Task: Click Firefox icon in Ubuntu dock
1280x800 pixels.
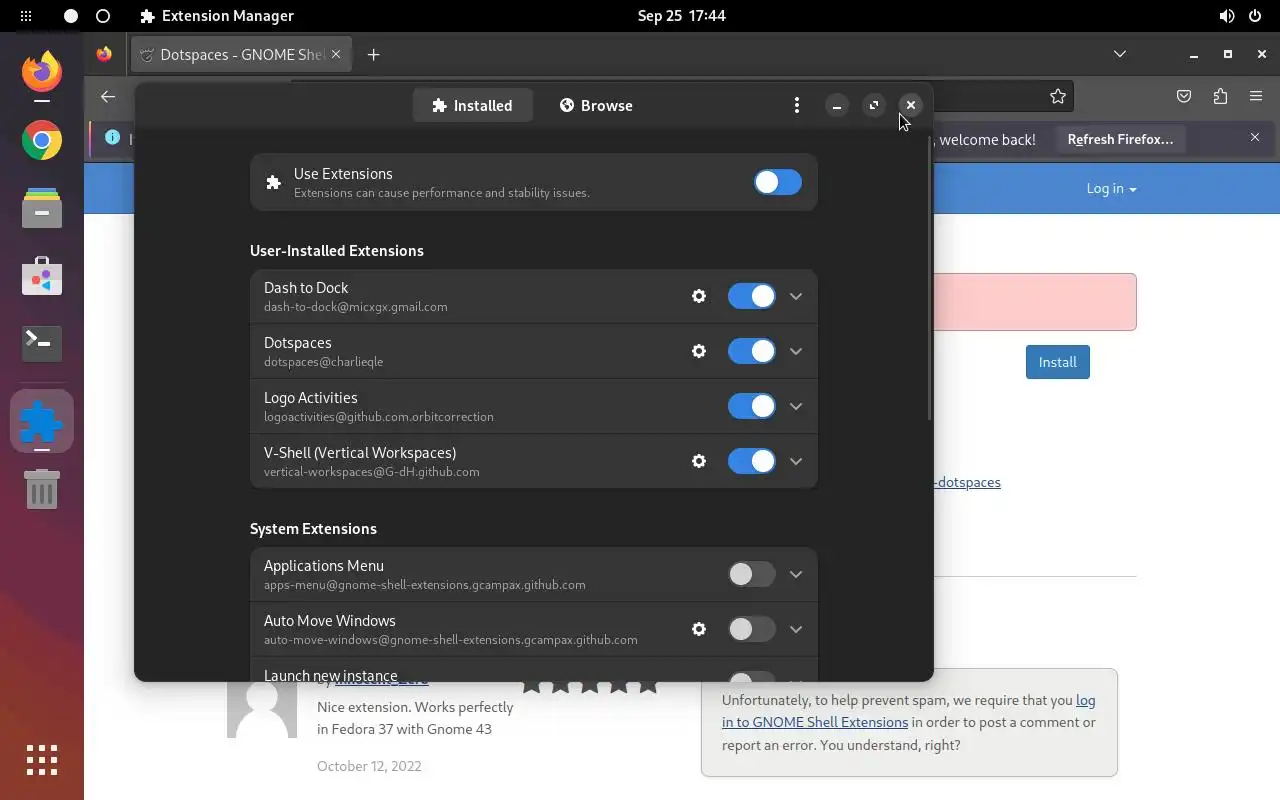Action: tap(42, 72)
